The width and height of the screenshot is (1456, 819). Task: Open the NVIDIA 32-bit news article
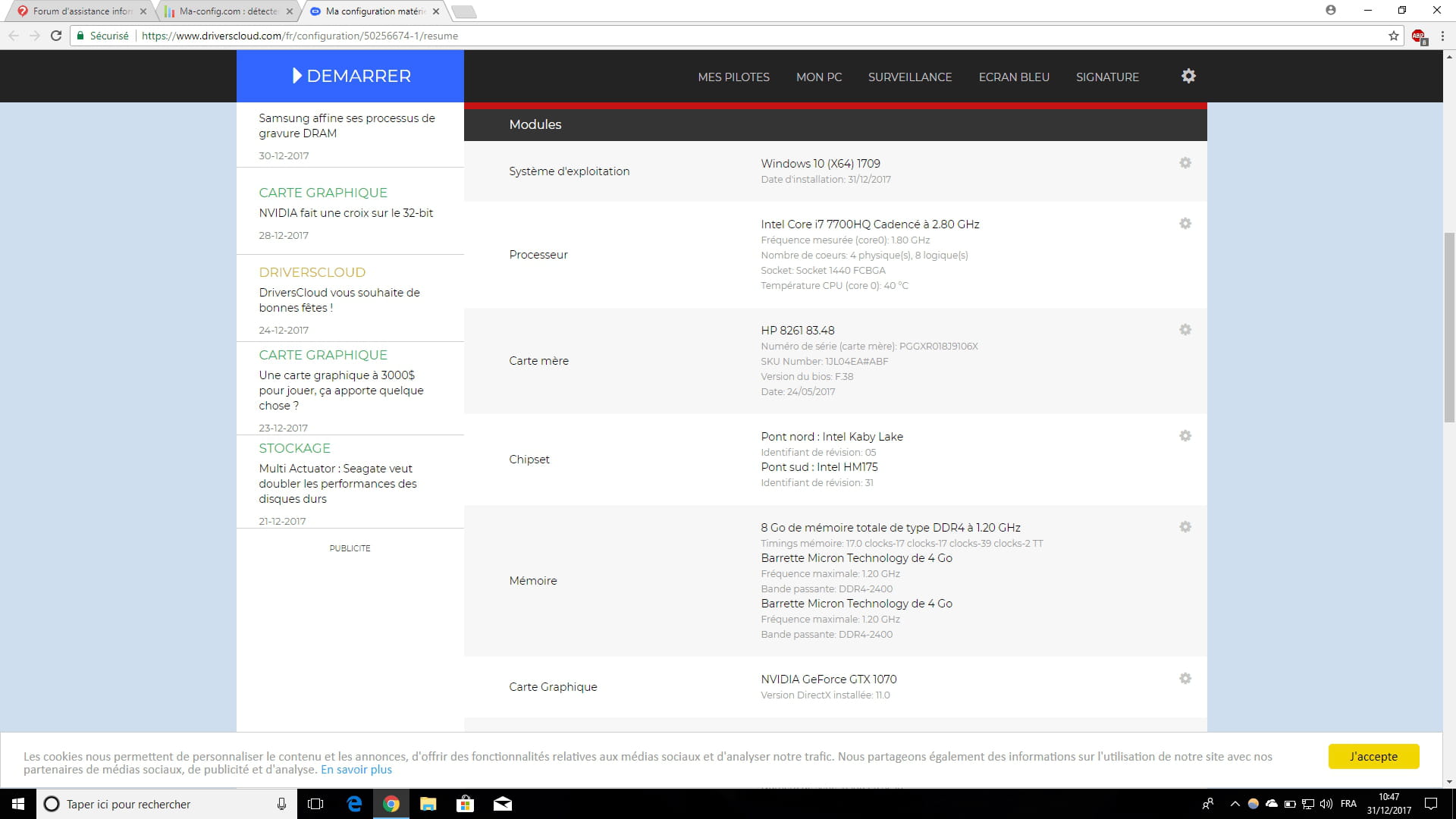(346, 213)
